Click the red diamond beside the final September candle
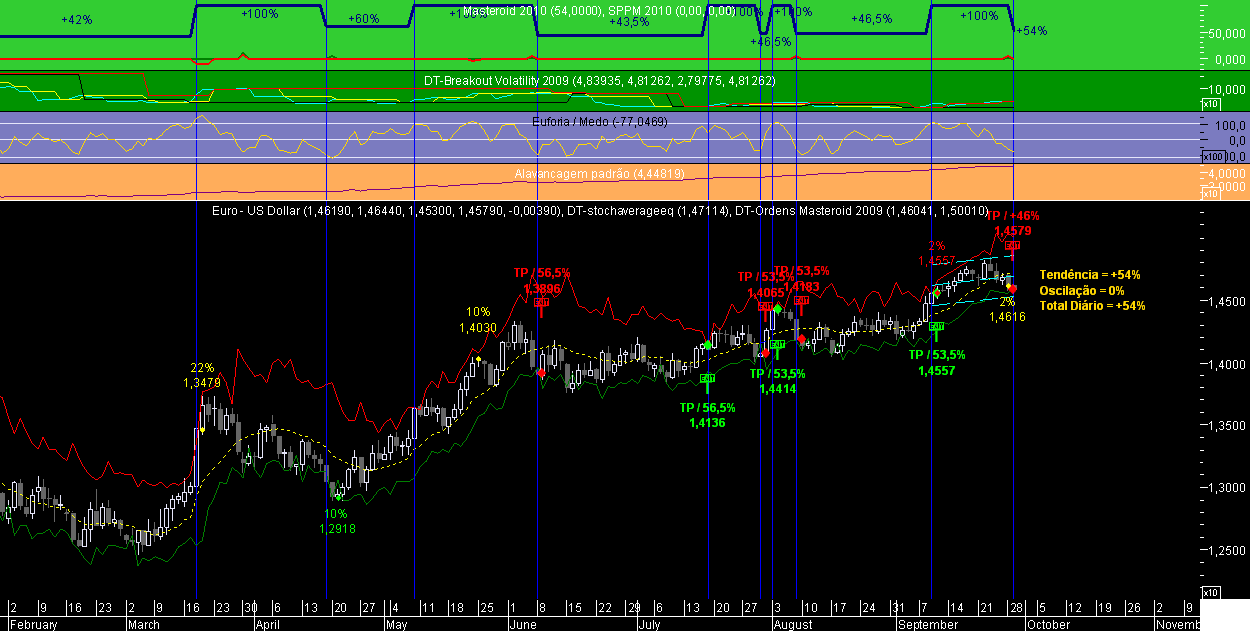Viewport: 1250px width, 631px height. (x=1012, y=288)
